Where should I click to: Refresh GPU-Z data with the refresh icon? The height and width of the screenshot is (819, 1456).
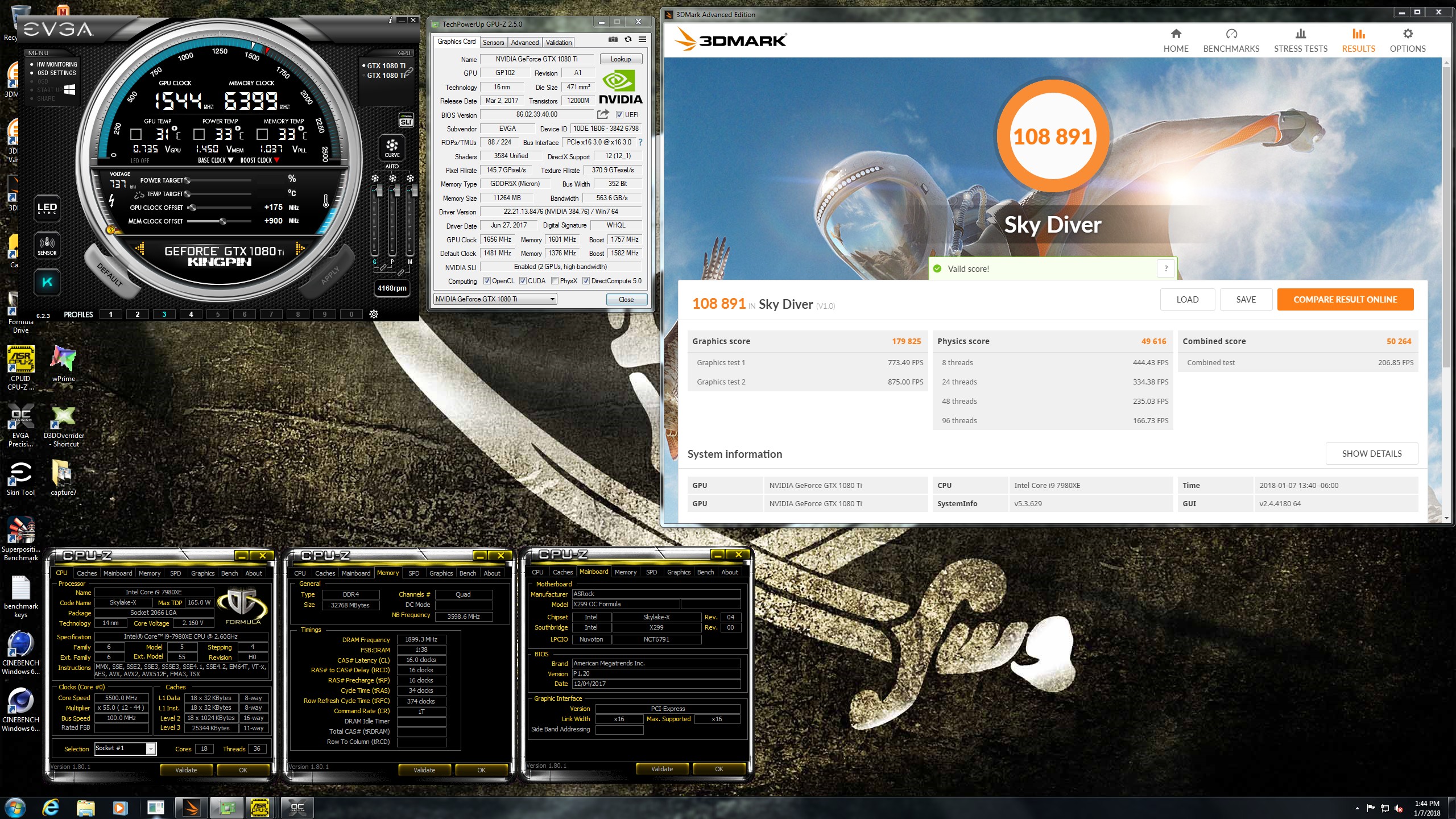pyautogui.click(x=628, y=39)
